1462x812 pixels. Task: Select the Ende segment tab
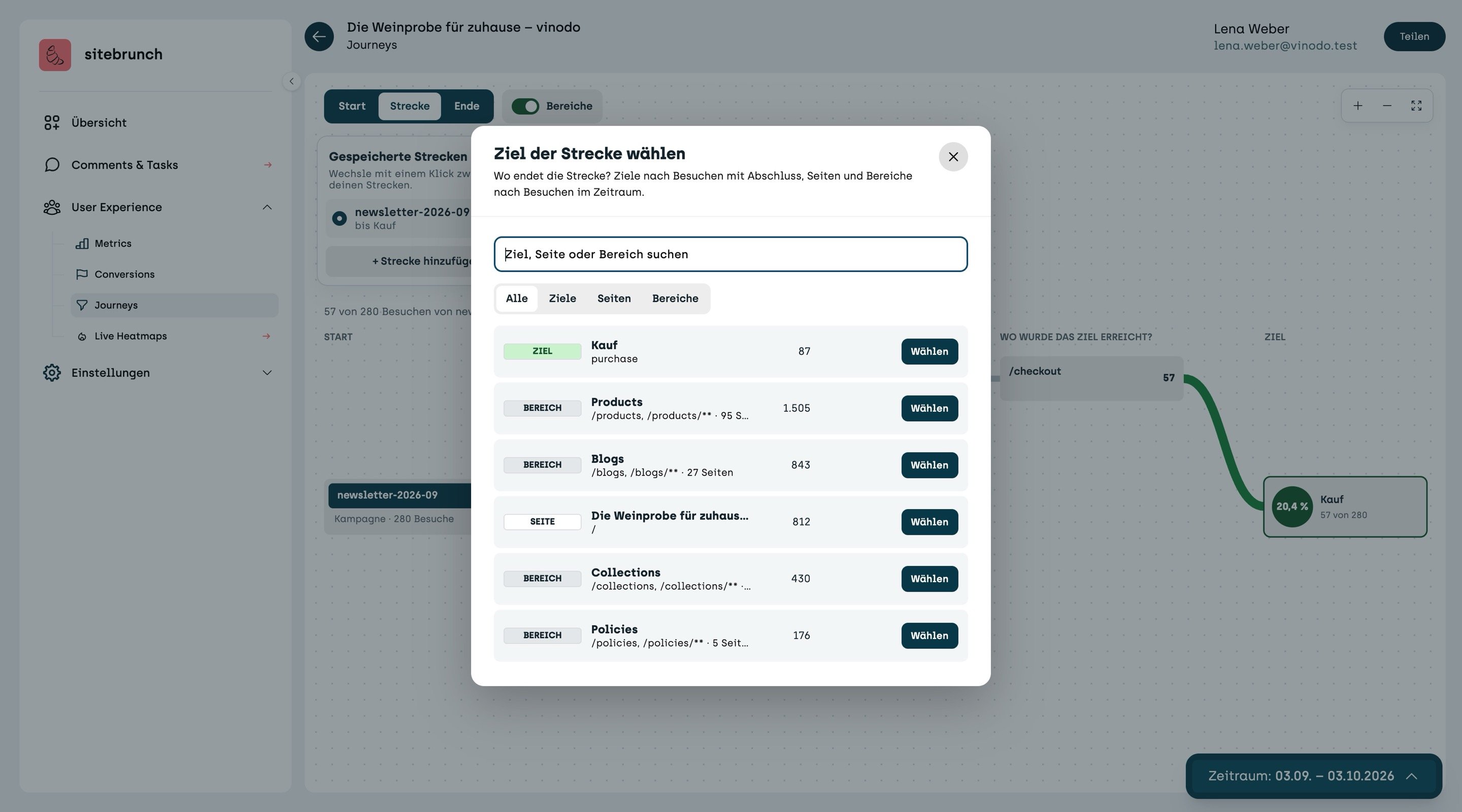coord(467,106)
